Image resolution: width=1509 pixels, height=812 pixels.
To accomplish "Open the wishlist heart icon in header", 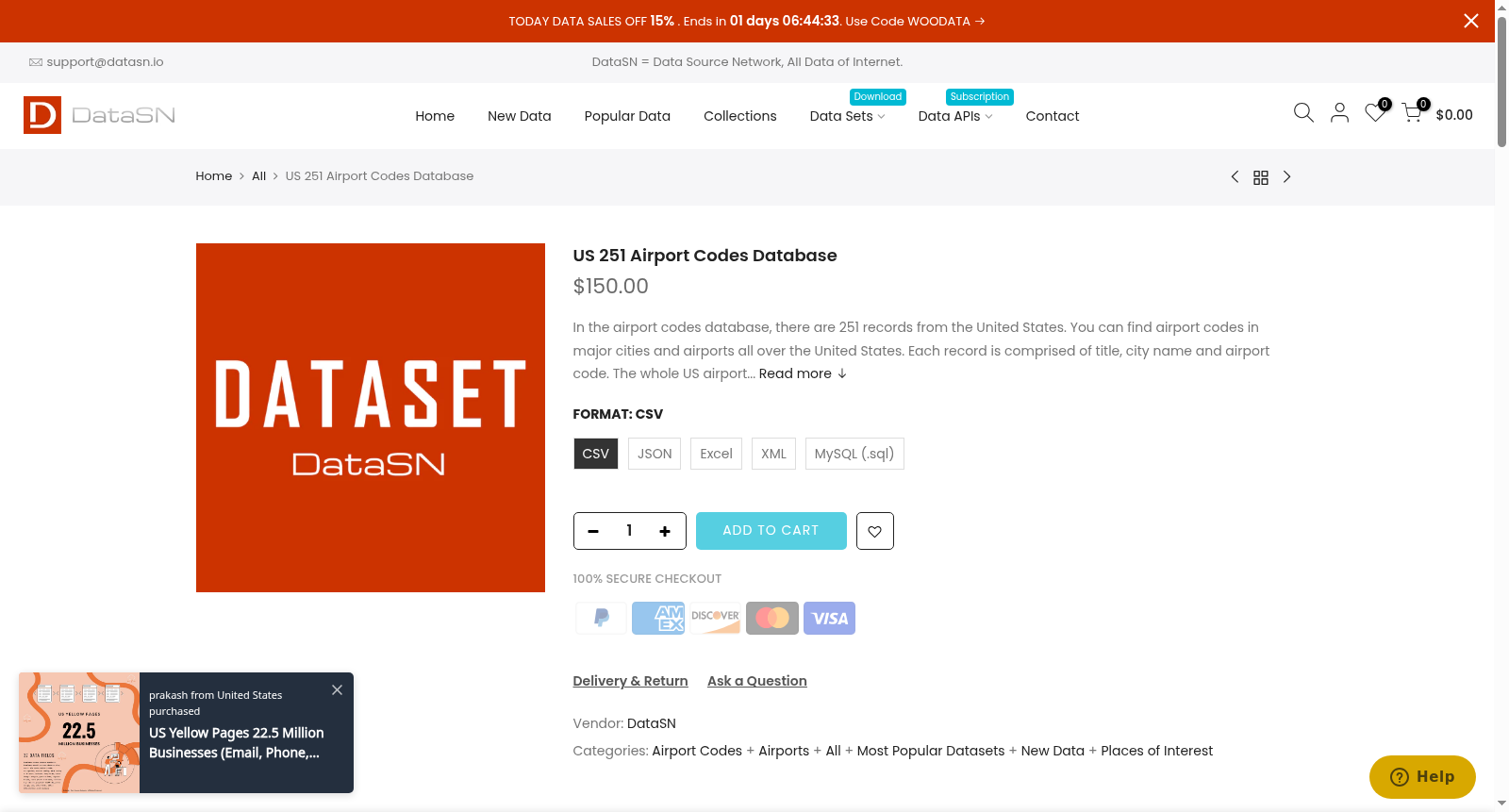I will pos(1375,113).
